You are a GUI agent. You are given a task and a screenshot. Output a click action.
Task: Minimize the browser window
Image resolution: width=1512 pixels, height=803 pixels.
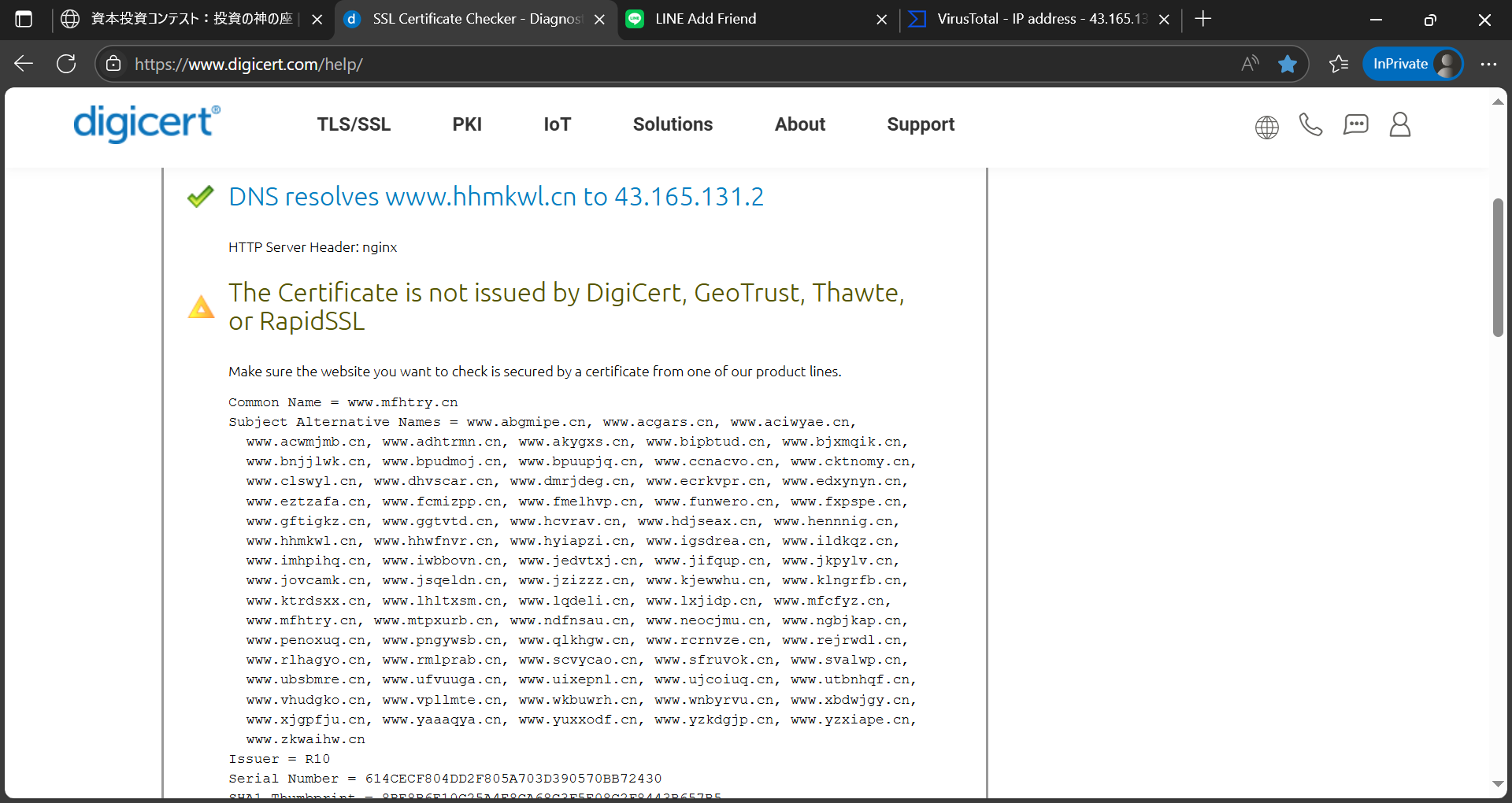pos(1376,20)
